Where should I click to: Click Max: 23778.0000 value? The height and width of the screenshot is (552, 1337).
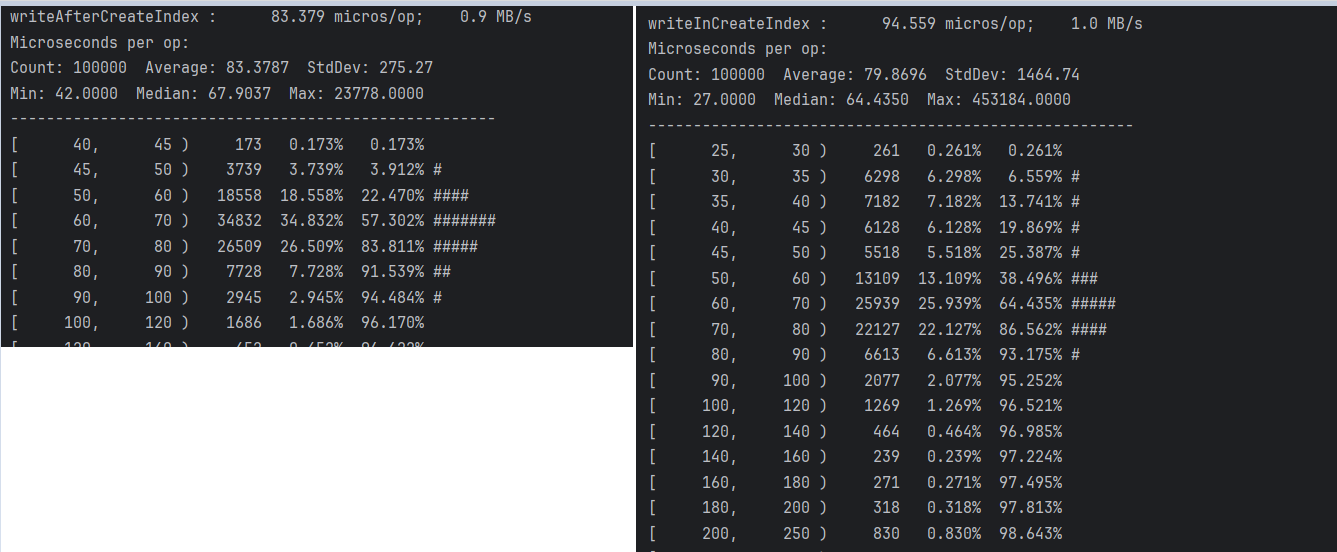[356, 94]
